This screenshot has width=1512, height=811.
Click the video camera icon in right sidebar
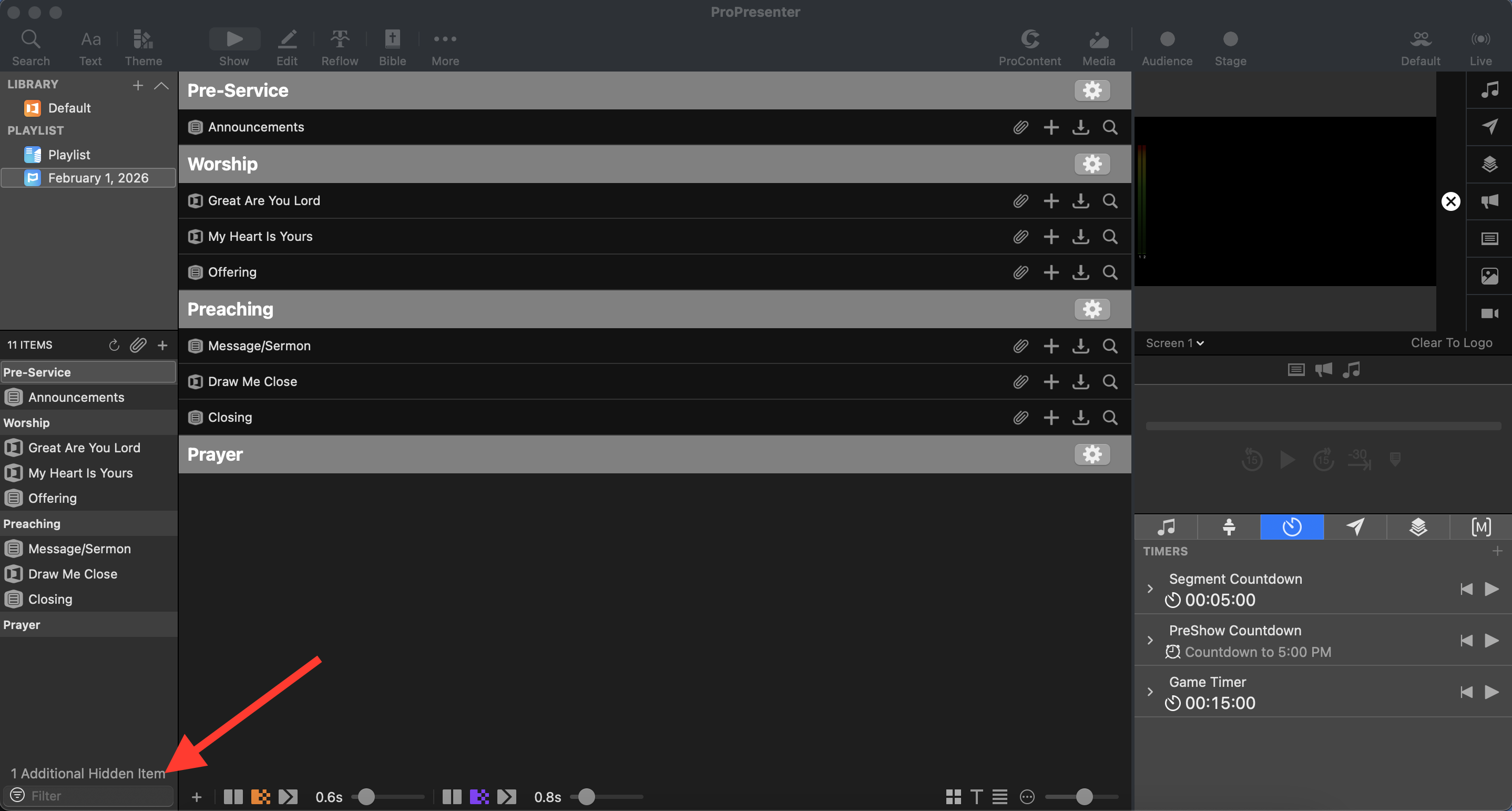point(1489,313)
